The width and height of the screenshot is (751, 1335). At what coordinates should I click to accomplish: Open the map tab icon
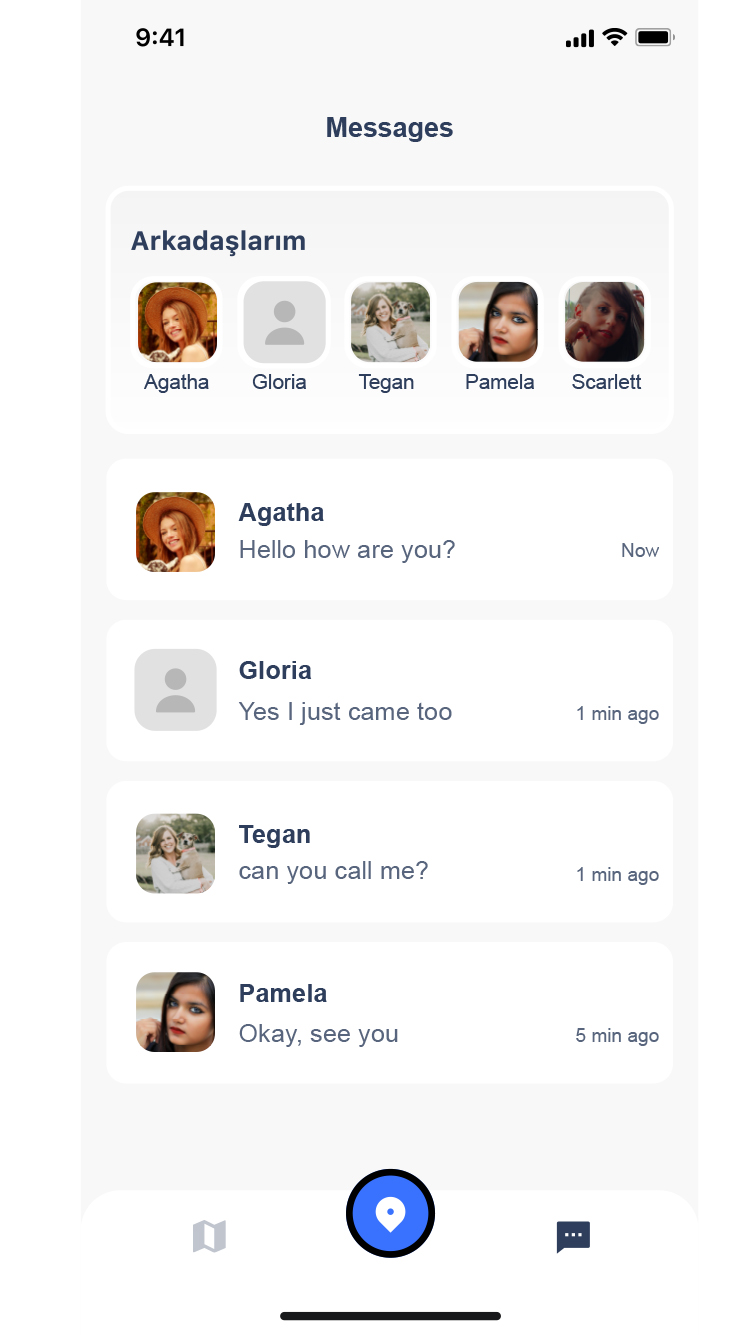[x=209, y=1237]
